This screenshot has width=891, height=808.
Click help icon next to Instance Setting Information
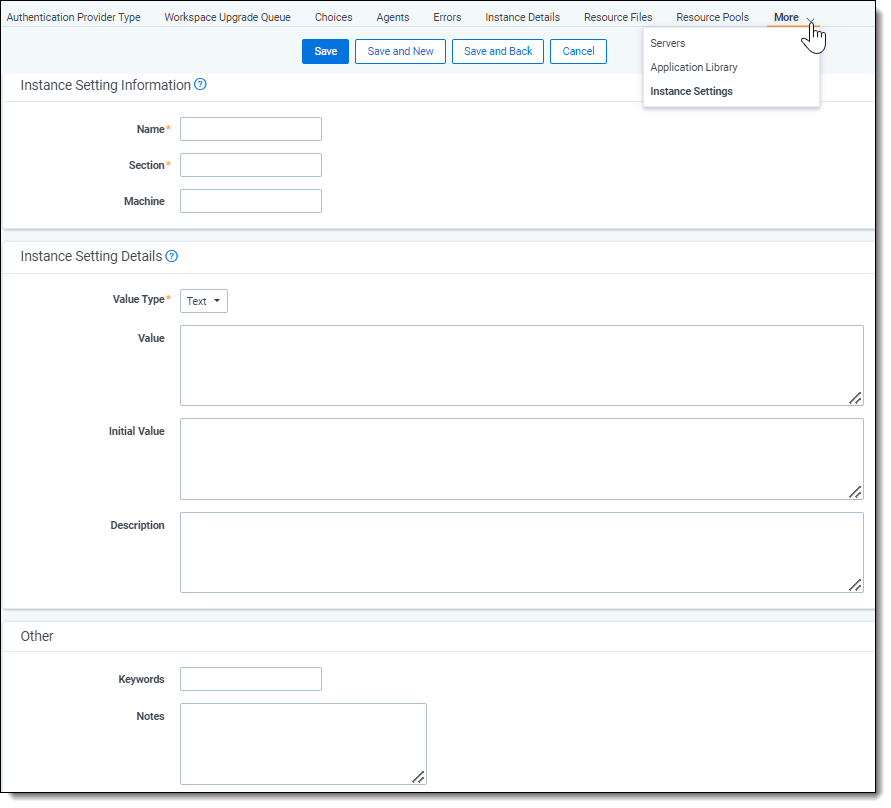point(200,85)
